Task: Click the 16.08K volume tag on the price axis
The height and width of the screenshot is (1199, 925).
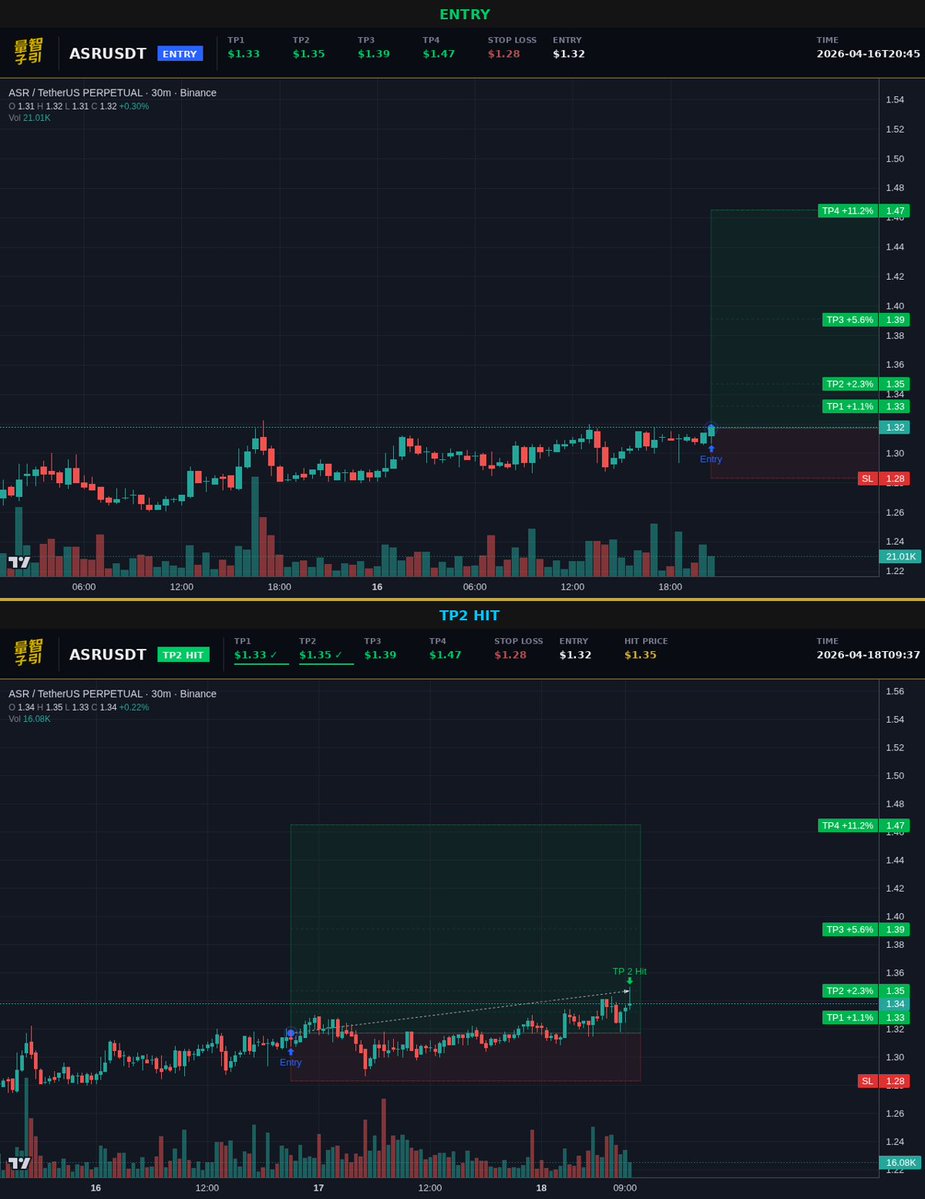Action: tap(900, 1163)
